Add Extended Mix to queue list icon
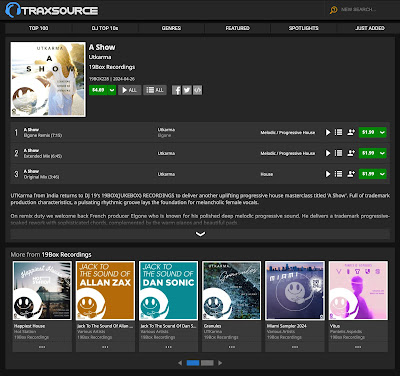The width and height of the screenshot is (400, 376). pyautogui.click(x=338, y=153)
